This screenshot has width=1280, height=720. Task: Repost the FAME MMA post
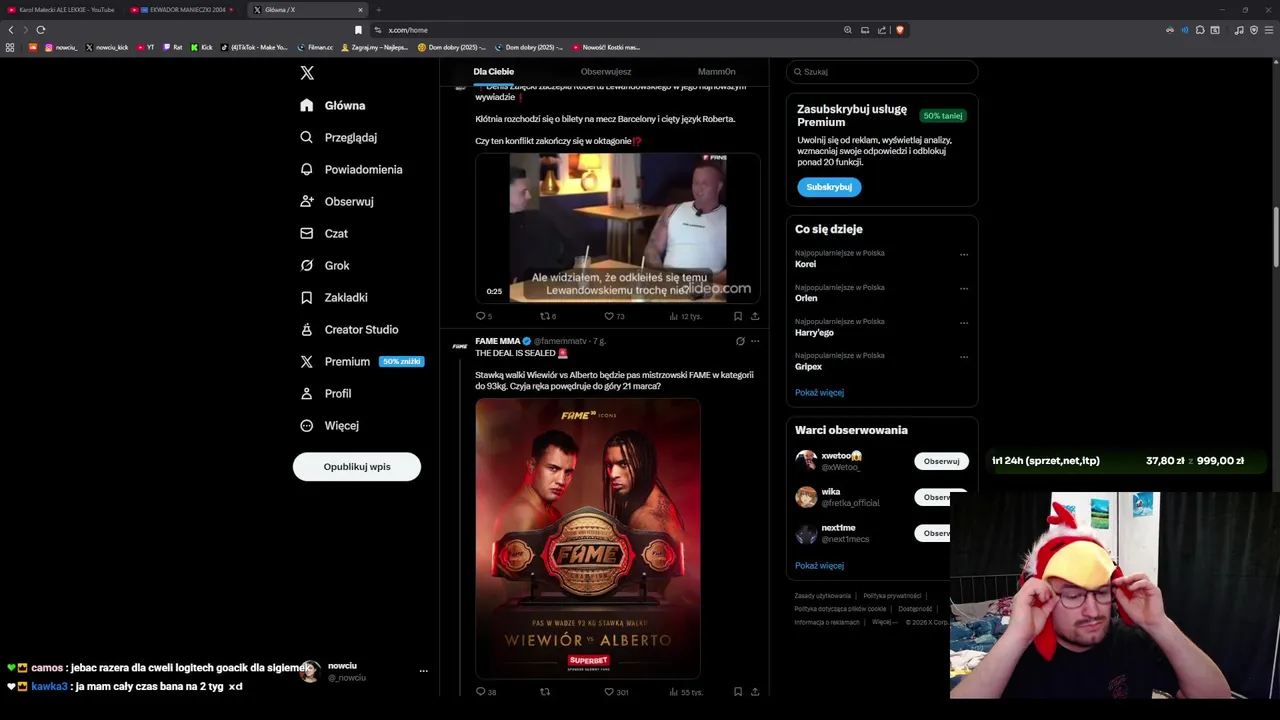pos(545,692)
